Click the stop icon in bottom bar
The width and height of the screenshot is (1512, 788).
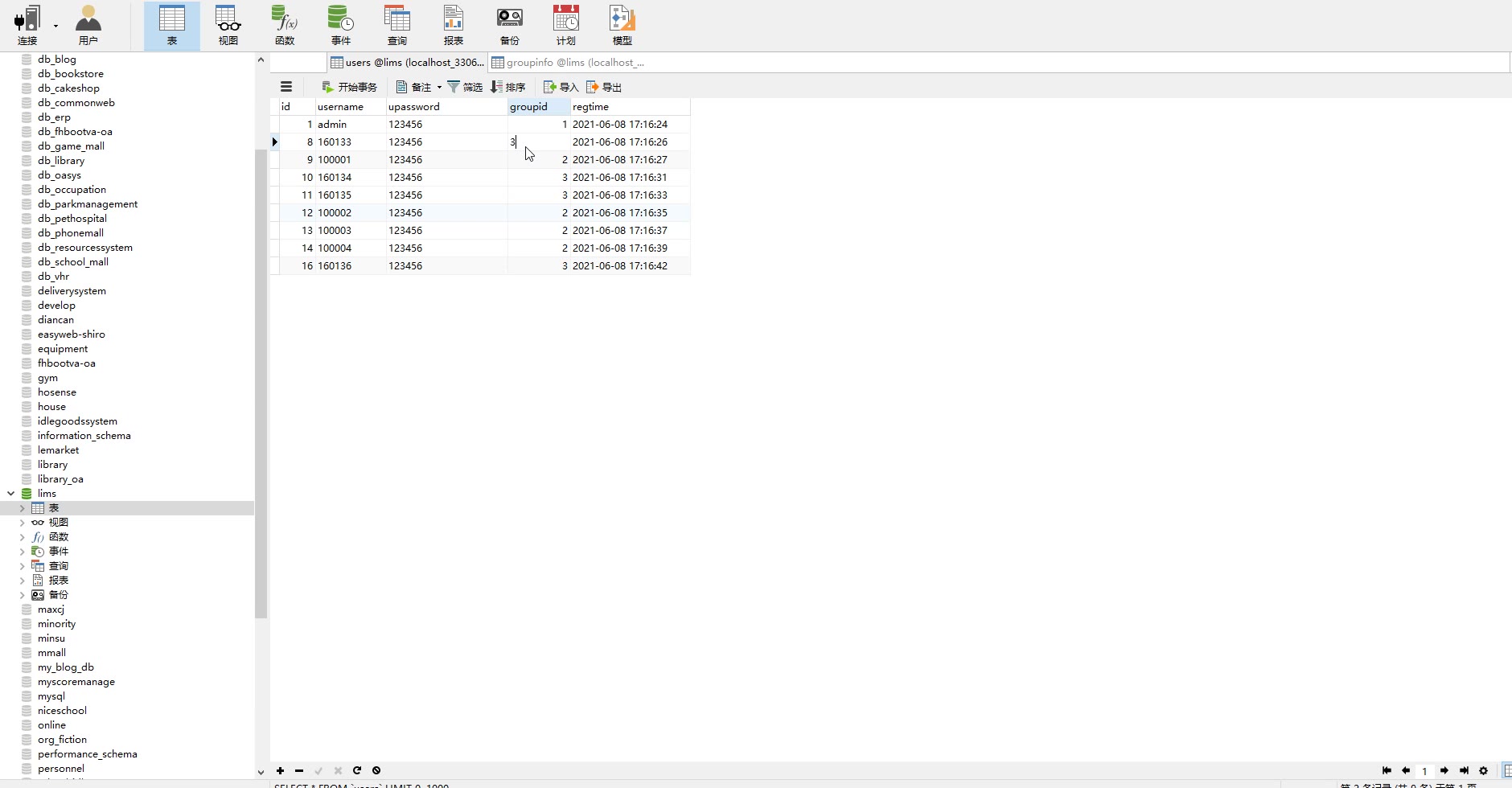pyautogui.click(x=376, y=770)
